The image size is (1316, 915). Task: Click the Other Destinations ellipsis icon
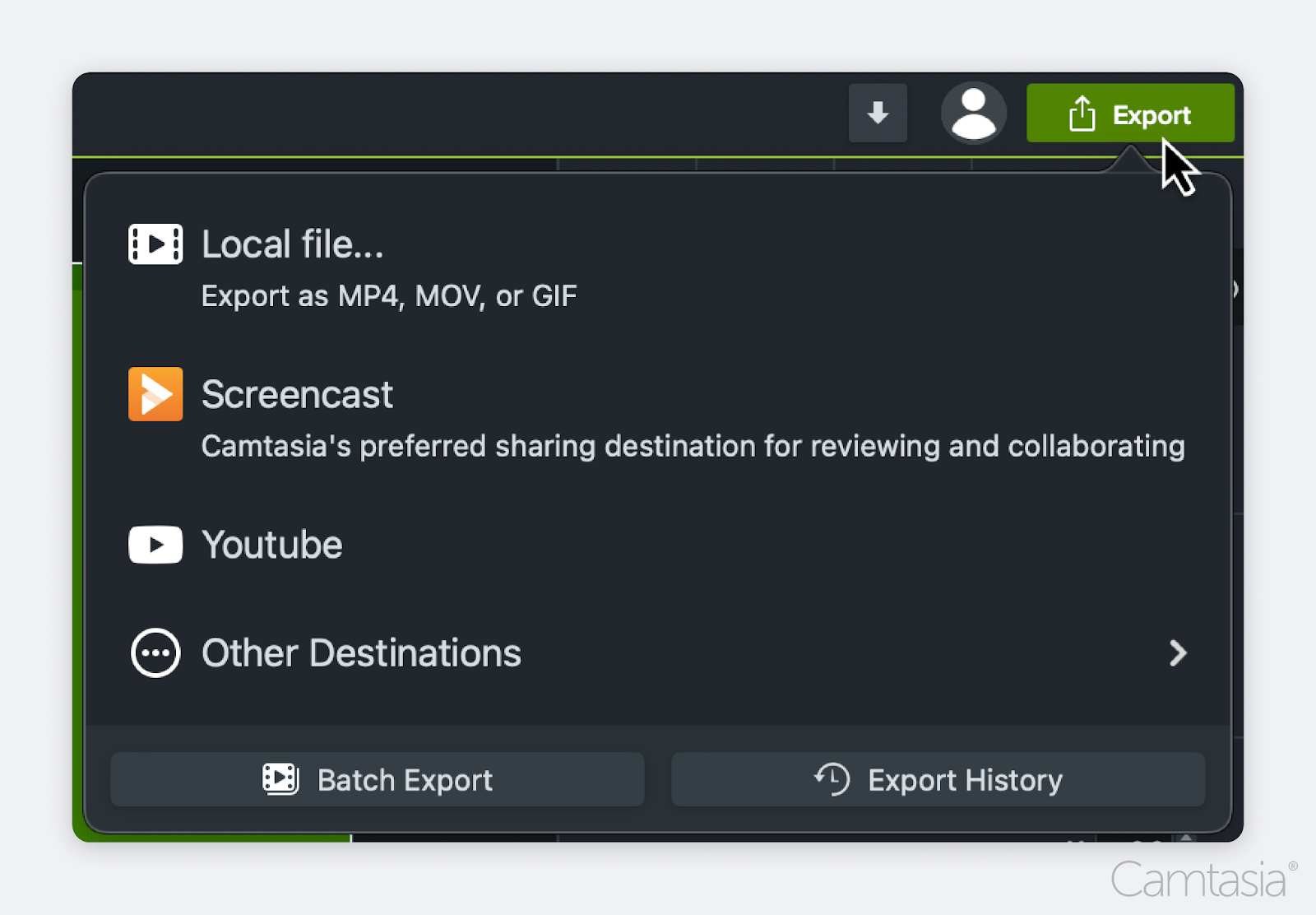[155, 653]
